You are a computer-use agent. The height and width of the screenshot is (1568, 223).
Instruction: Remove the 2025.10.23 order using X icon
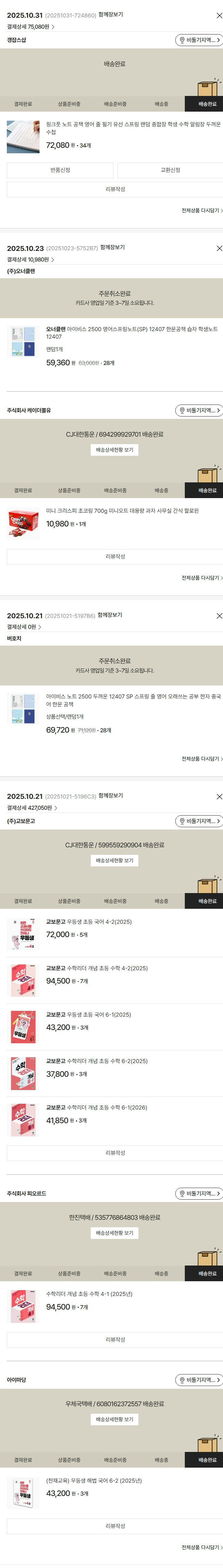tap(219, 248)
